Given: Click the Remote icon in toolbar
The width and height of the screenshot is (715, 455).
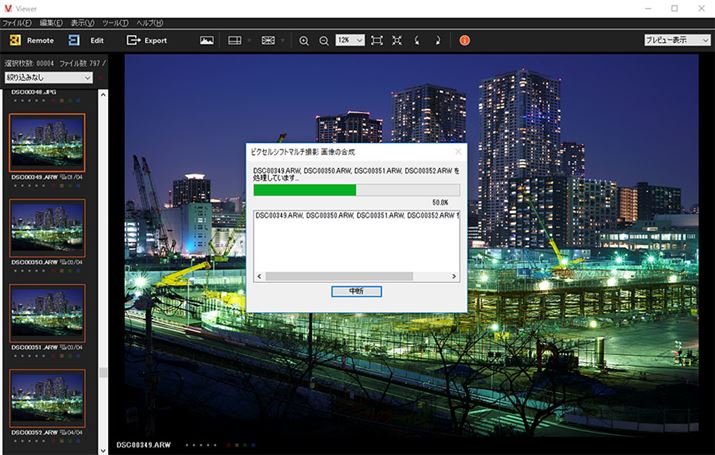Looking at the screenshot, I should 15,40.
